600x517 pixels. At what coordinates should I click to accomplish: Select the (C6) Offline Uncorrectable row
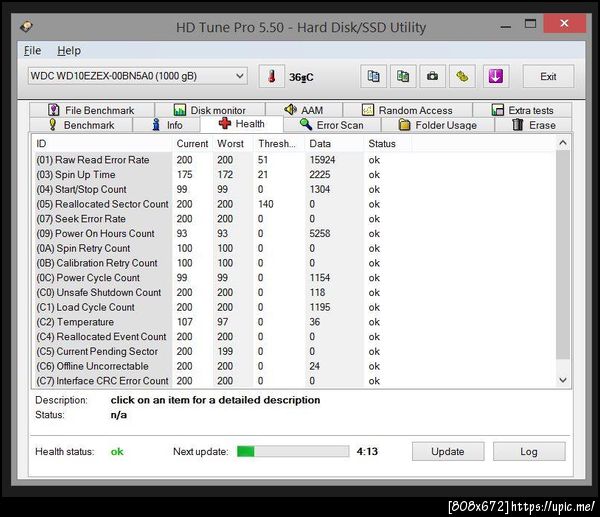(x=293, y=366)
